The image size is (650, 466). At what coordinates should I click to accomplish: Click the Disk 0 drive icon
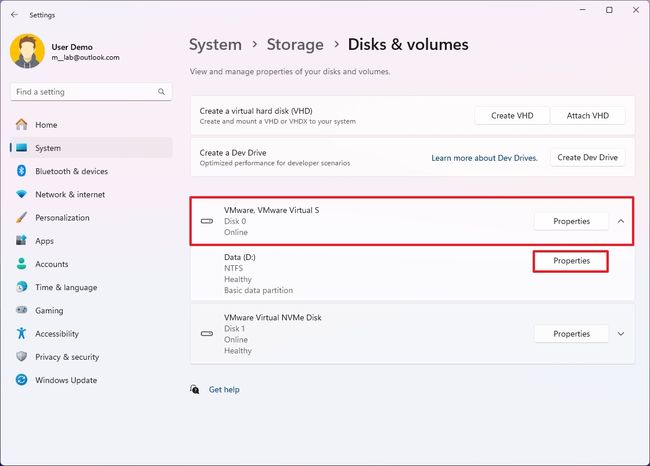207,221
